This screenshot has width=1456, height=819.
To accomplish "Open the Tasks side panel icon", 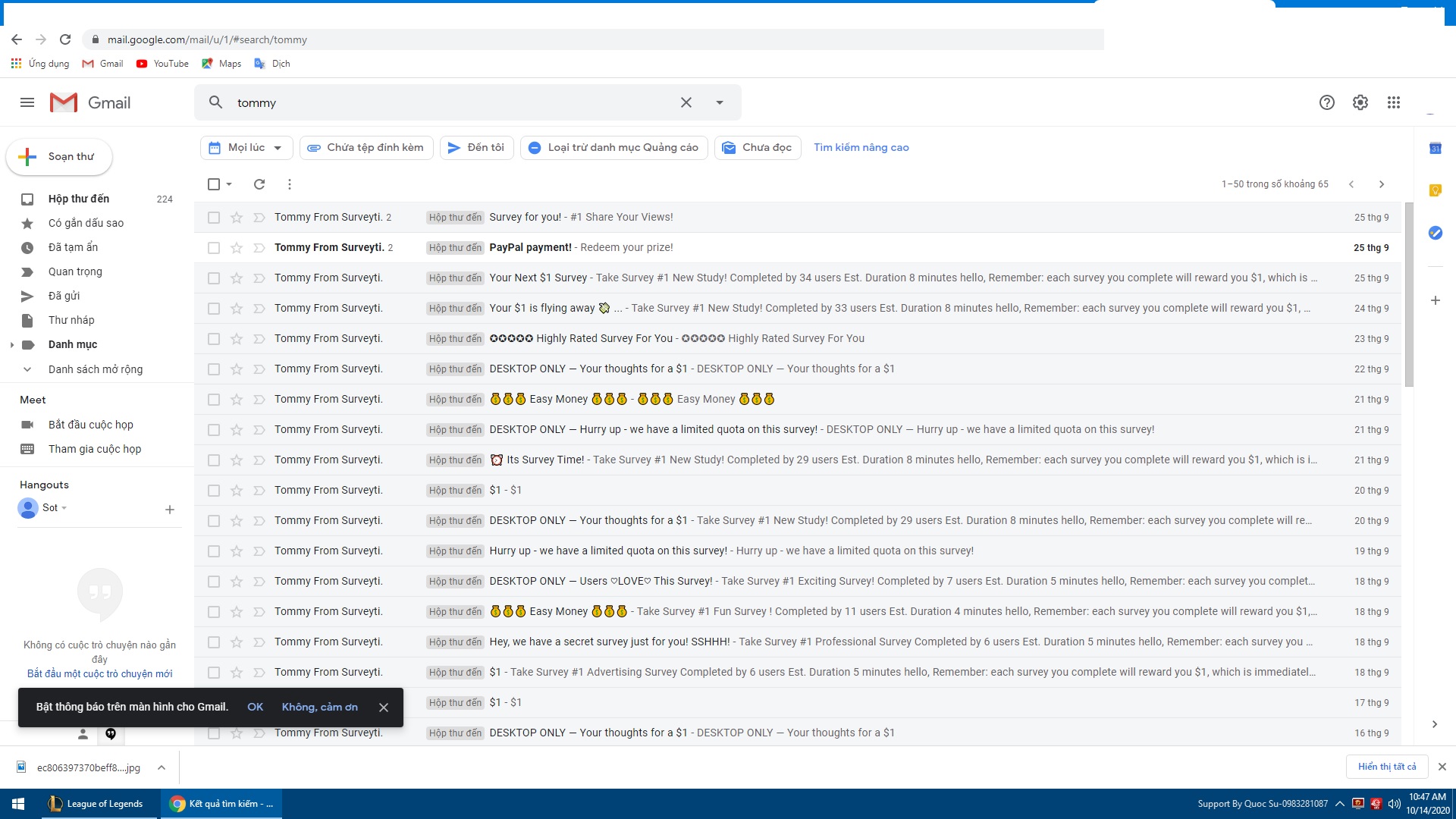I will point(1435,233).
